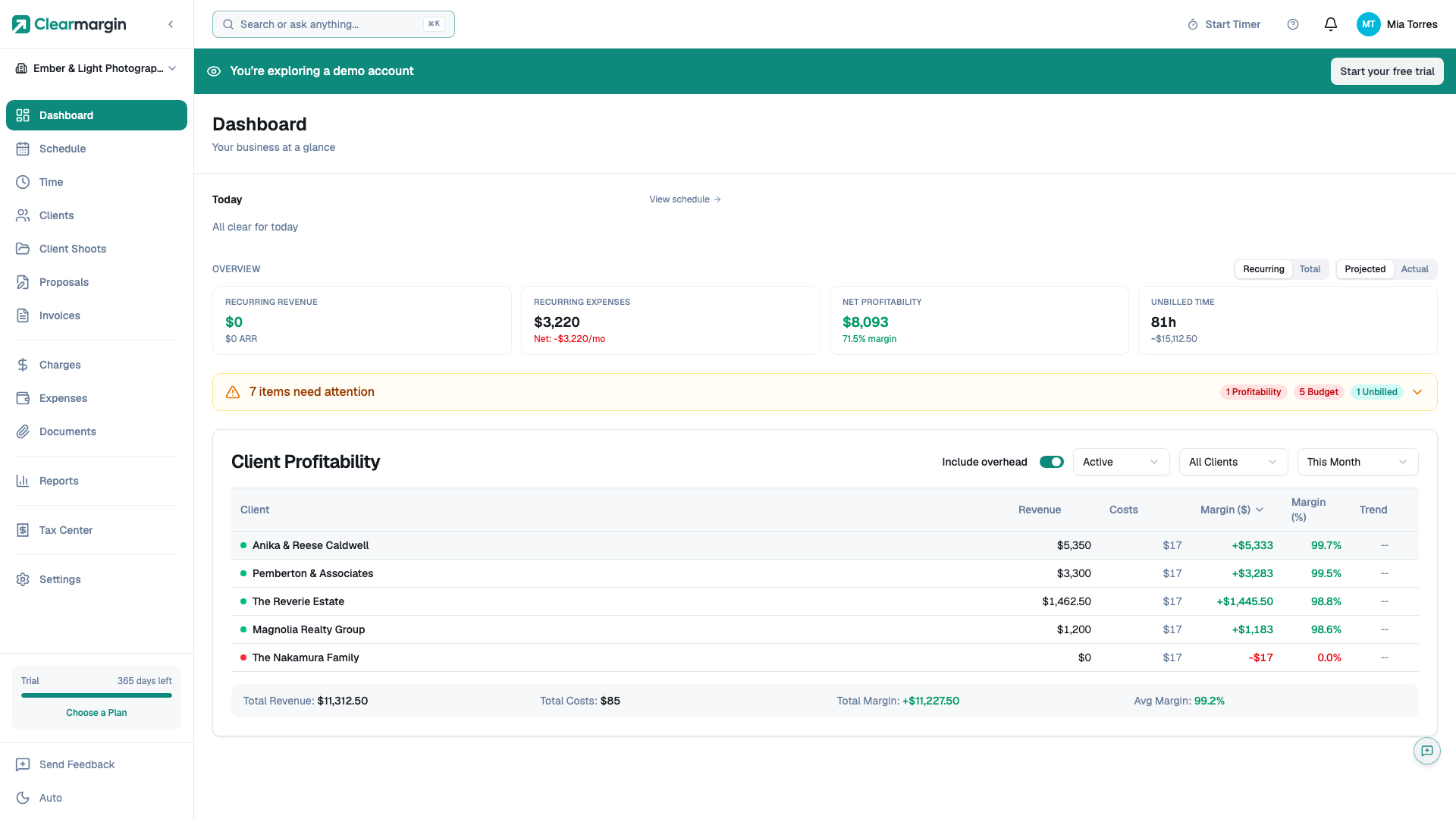
Task: Open the Reports menu item
Action: point(59,481)
